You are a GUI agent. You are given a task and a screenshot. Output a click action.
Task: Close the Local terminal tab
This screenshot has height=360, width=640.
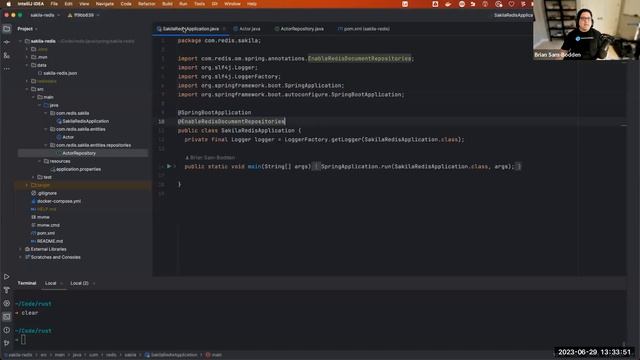[x=62, y=283]
